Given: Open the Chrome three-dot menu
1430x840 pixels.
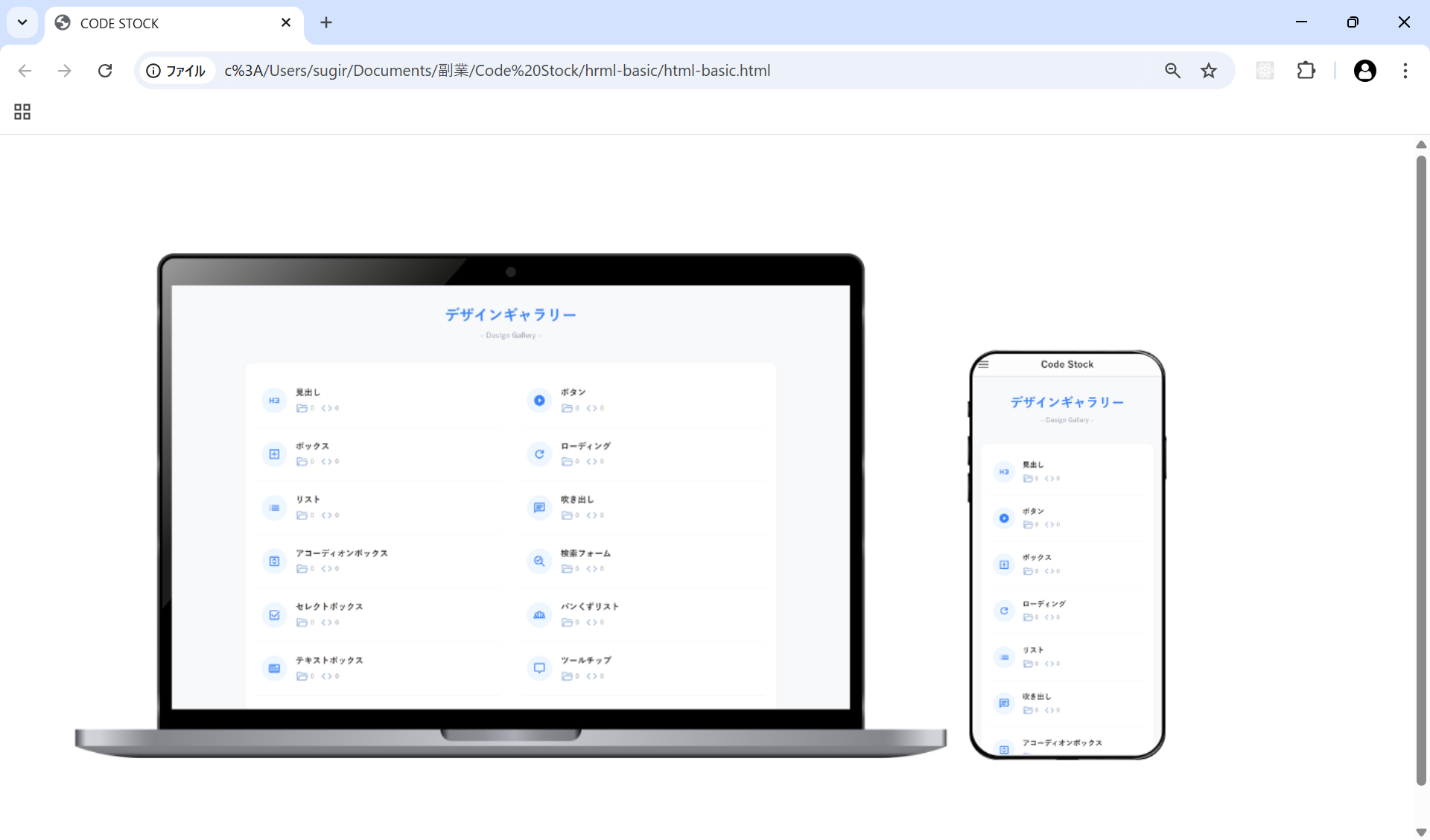Looking at the screenshot, I should (x=1406, y=70).
